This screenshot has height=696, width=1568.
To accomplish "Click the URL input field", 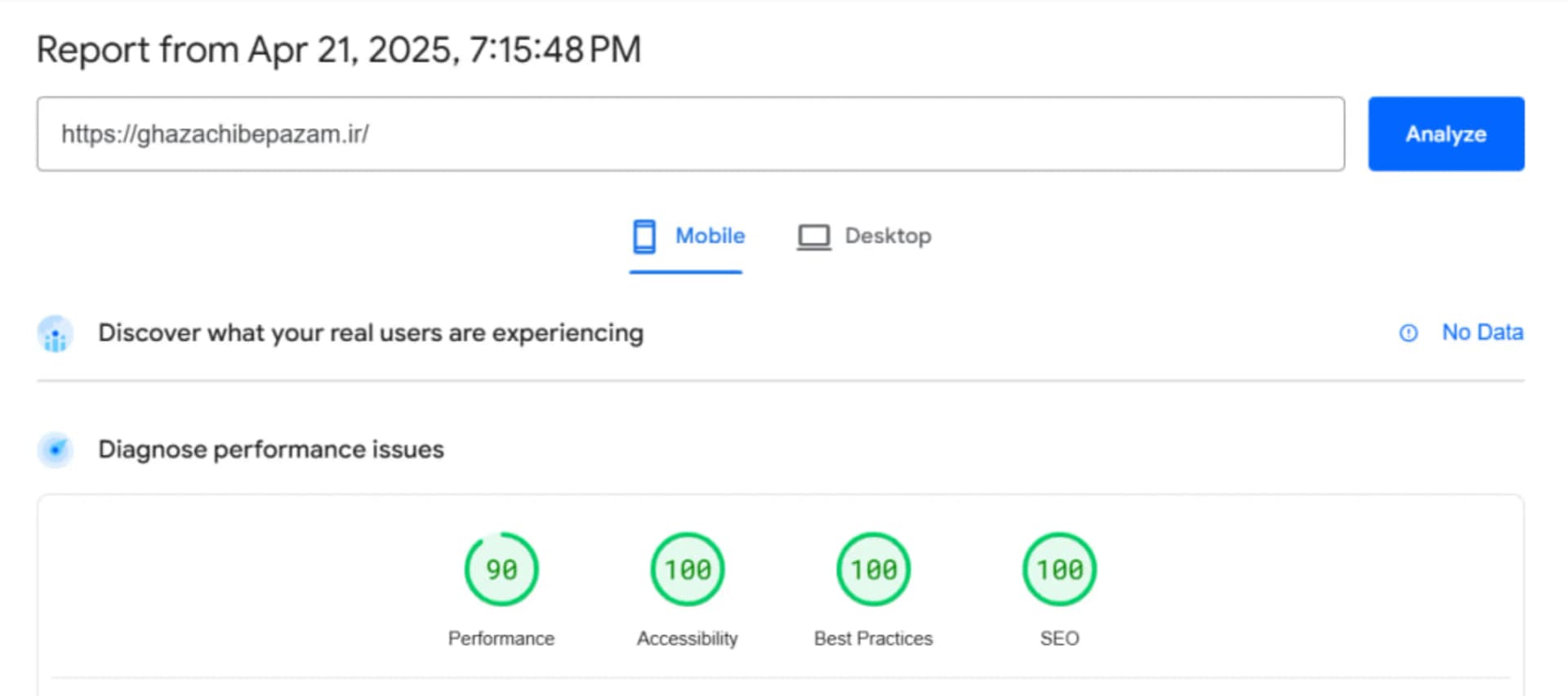I will (690, 134).
